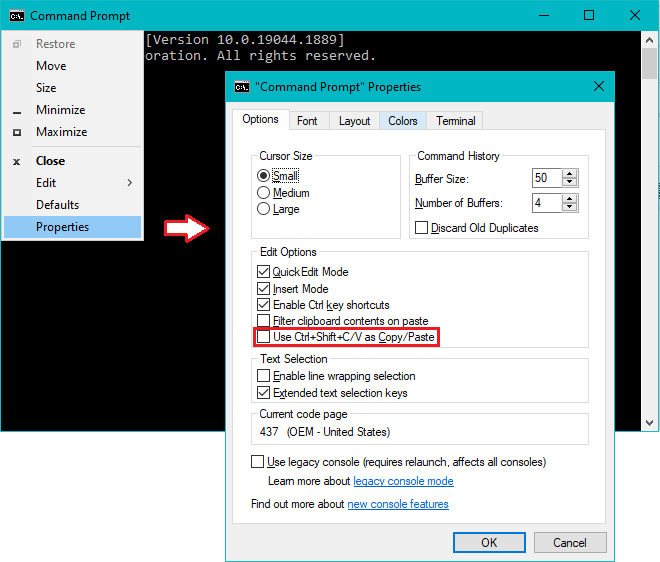This screenshot has width=660, height=562.
Task: Disable Enable Ctrl key shortcuts checkbox
Action: (263, 304)
